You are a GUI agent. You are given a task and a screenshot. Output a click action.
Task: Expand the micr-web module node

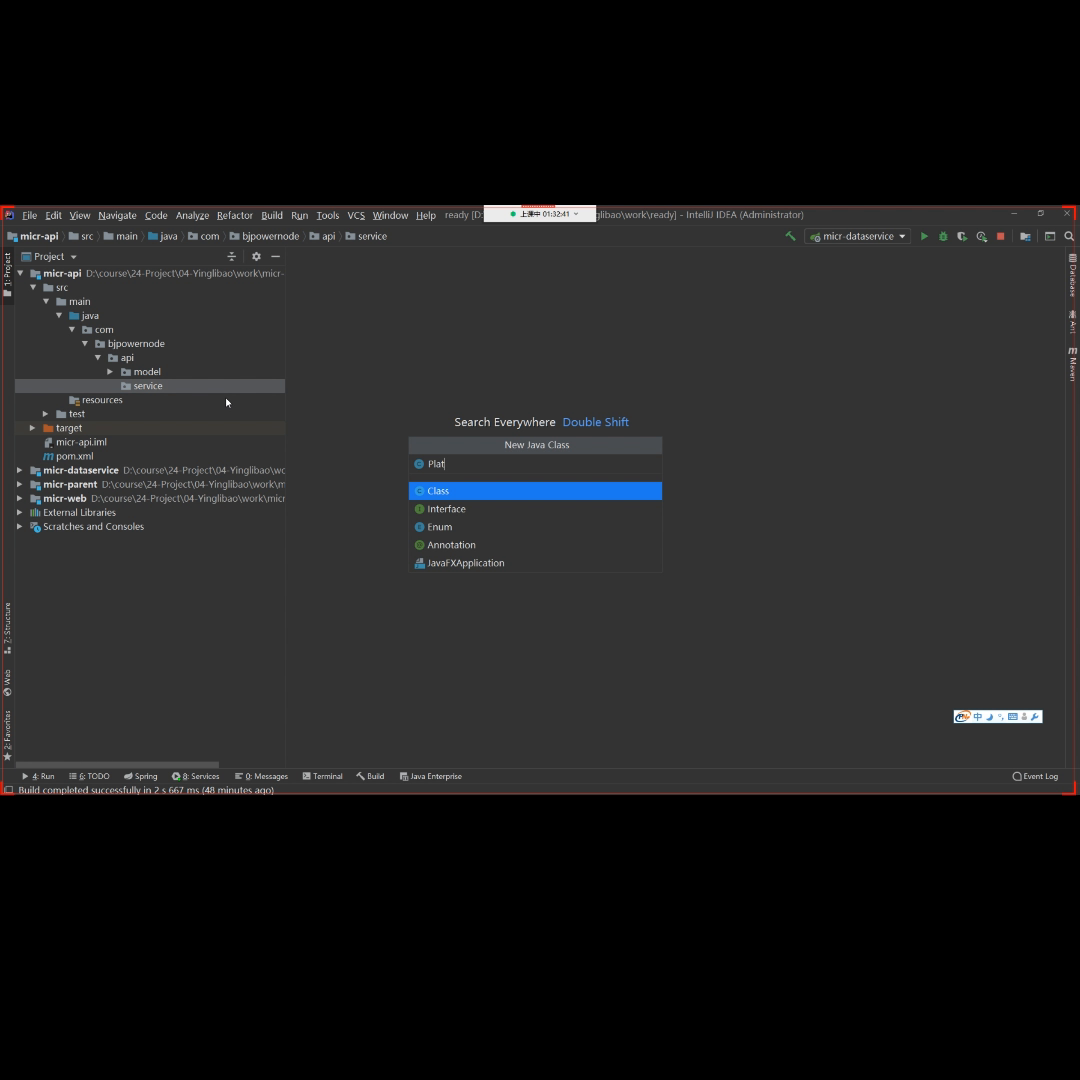(19, 499)
